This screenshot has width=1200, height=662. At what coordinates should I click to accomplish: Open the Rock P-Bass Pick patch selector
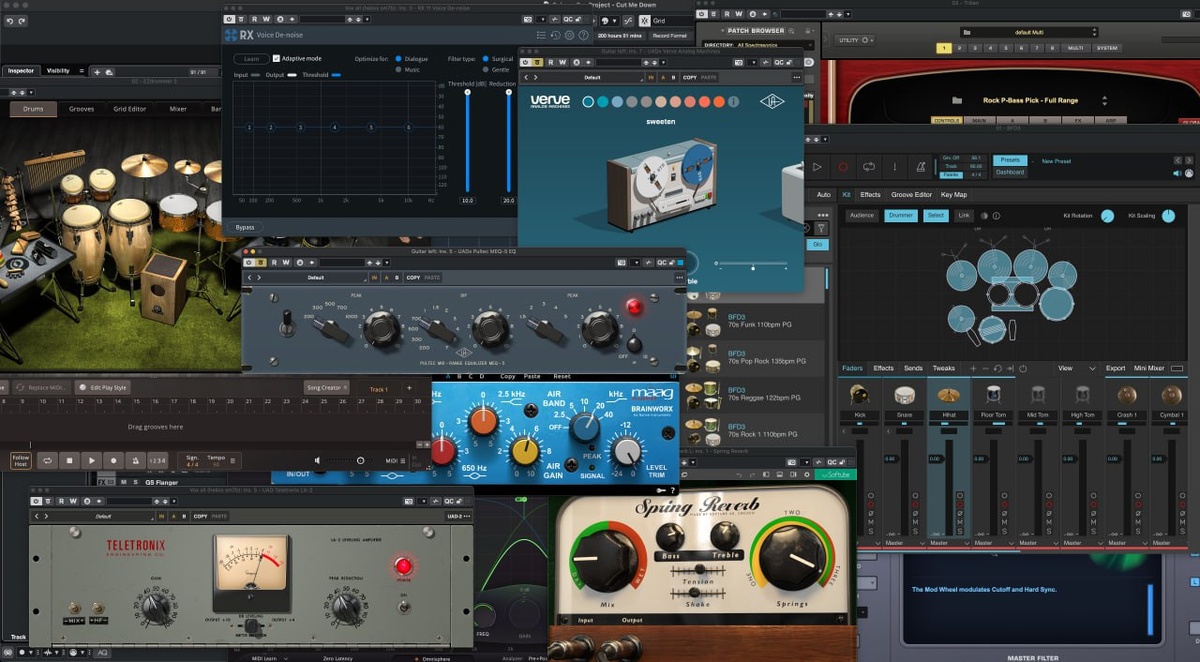[1031, 100]
